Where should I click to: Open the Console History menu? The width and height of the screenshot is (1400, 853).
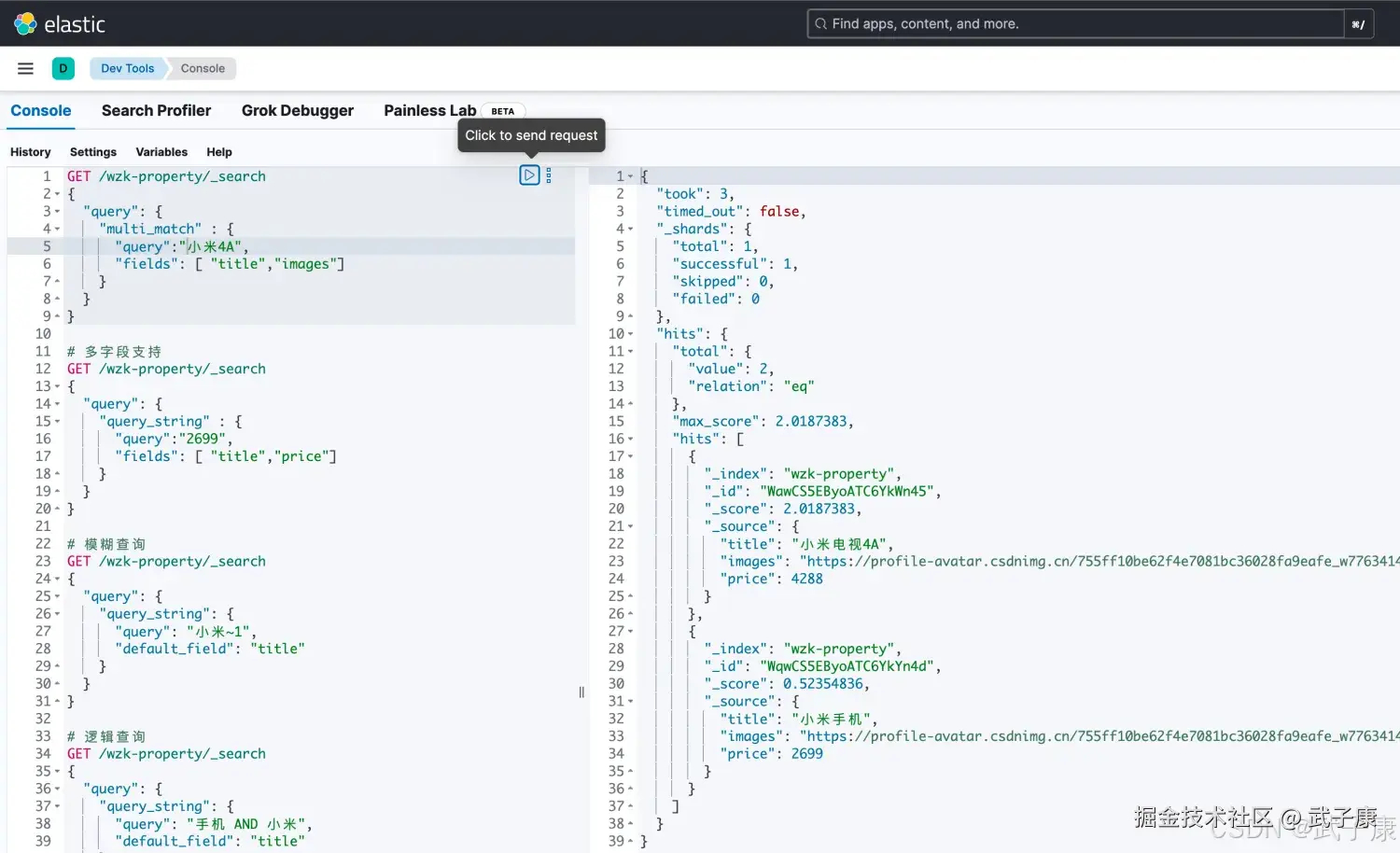31,151
